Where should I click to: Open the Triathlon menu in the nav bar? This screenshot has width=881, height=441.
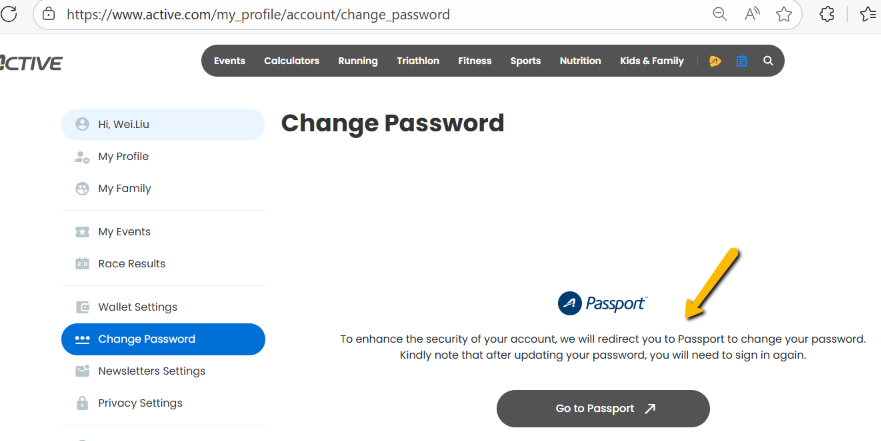pyautogui.click(x=417, y=61)
